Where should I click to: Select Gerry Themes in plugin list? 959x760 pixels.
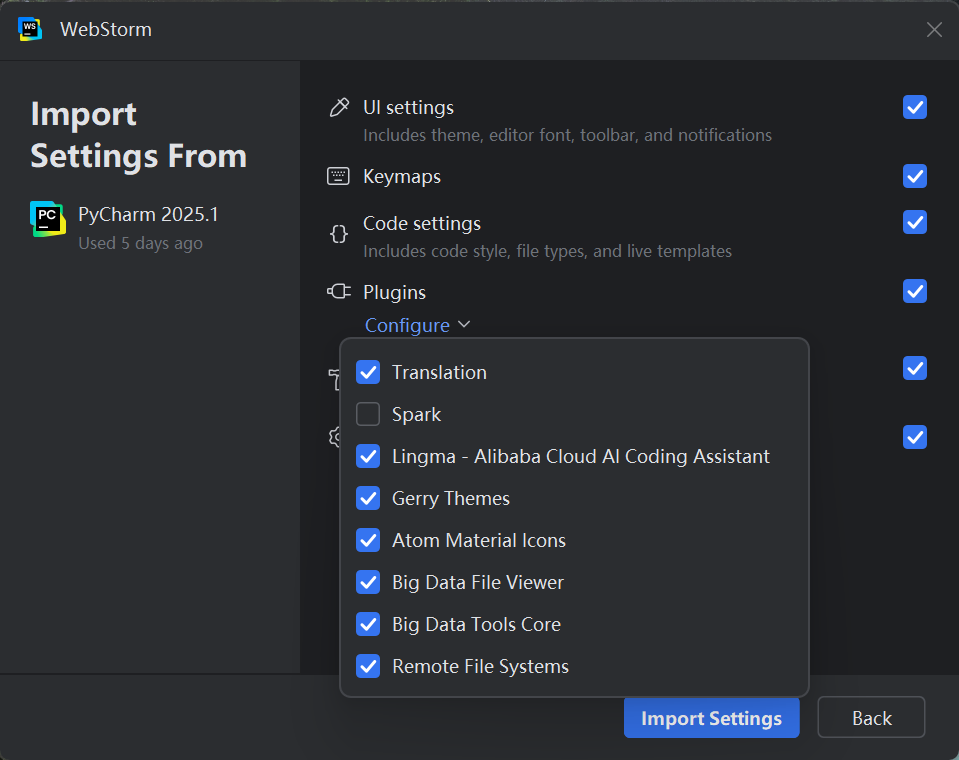pyautogui.click(x=450, y=498)
